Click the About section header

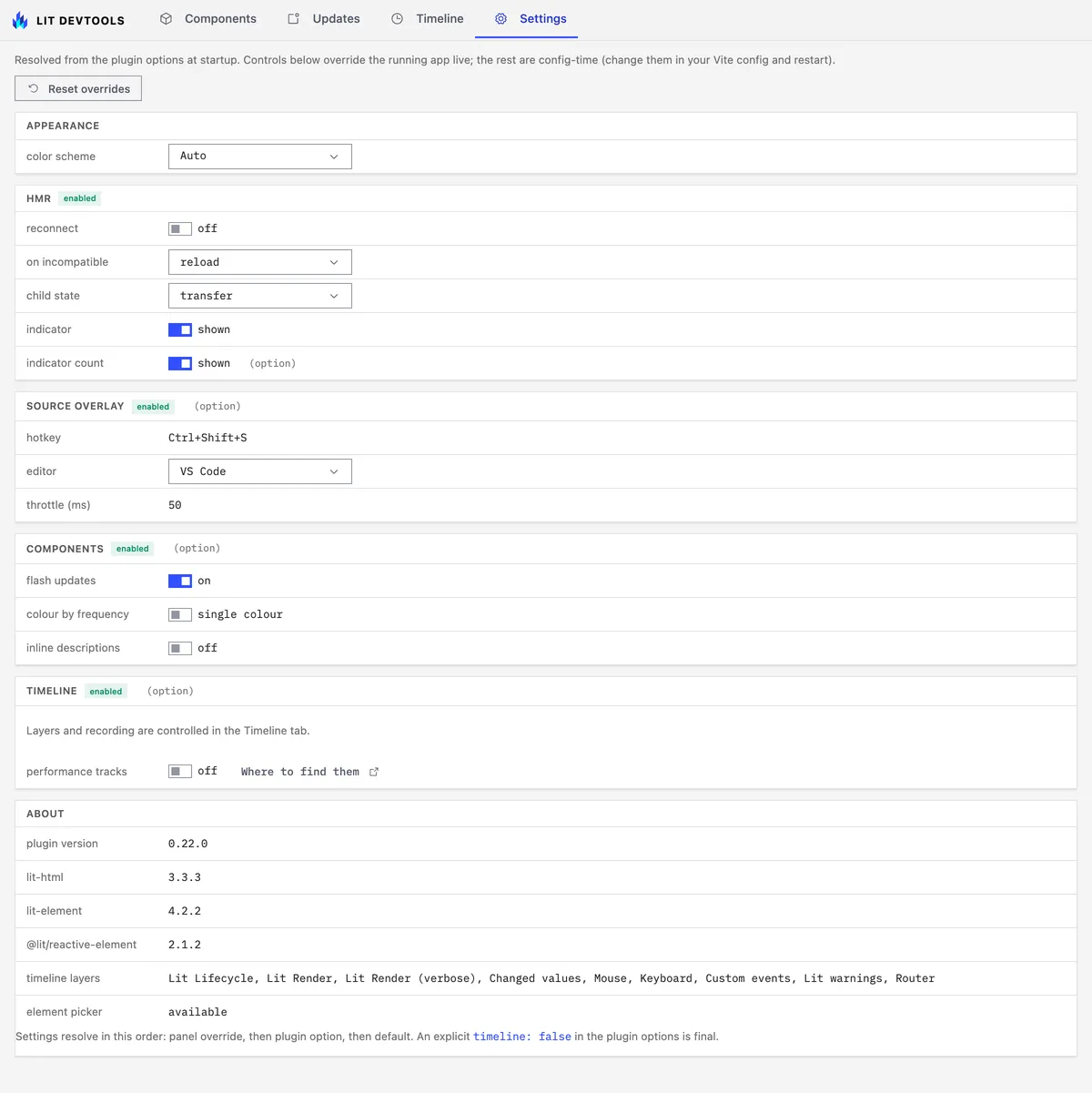[x=45, y=814]
